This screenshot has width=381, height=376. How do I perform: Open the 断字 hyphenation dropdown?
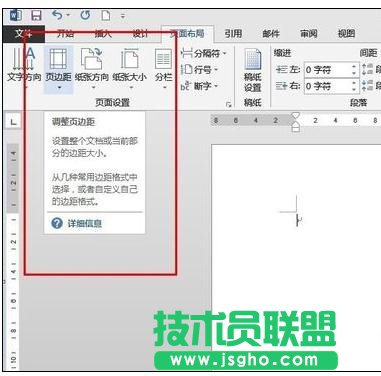click(x=200, y=86)
